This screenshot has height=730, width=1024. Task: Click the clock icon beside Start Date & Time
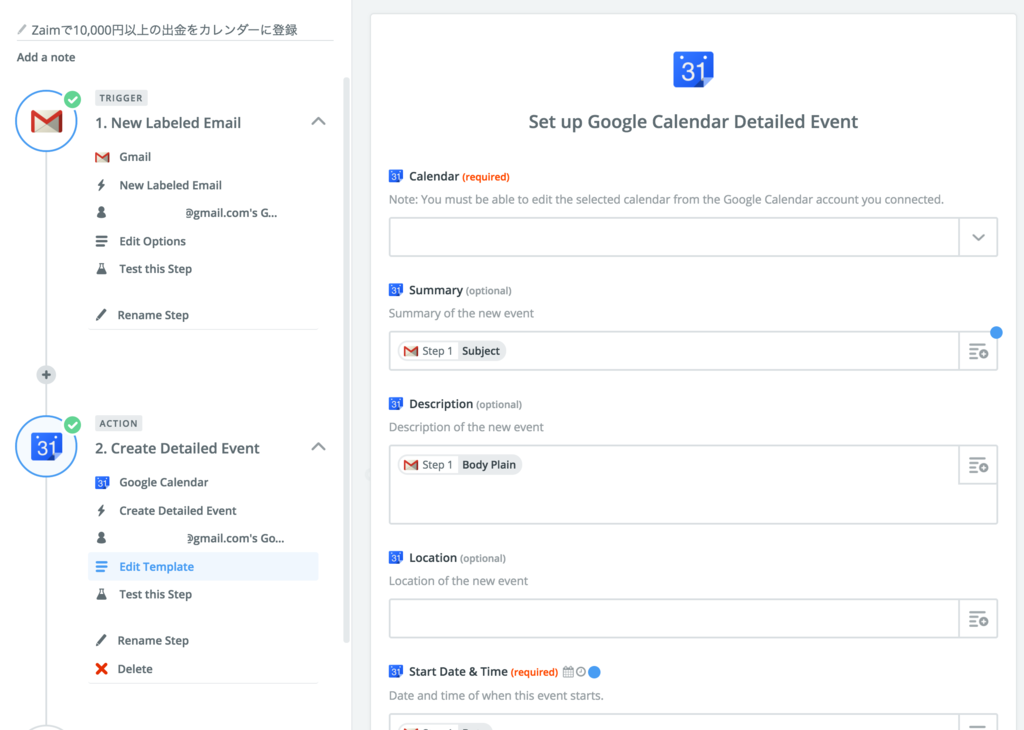[581, 672]
